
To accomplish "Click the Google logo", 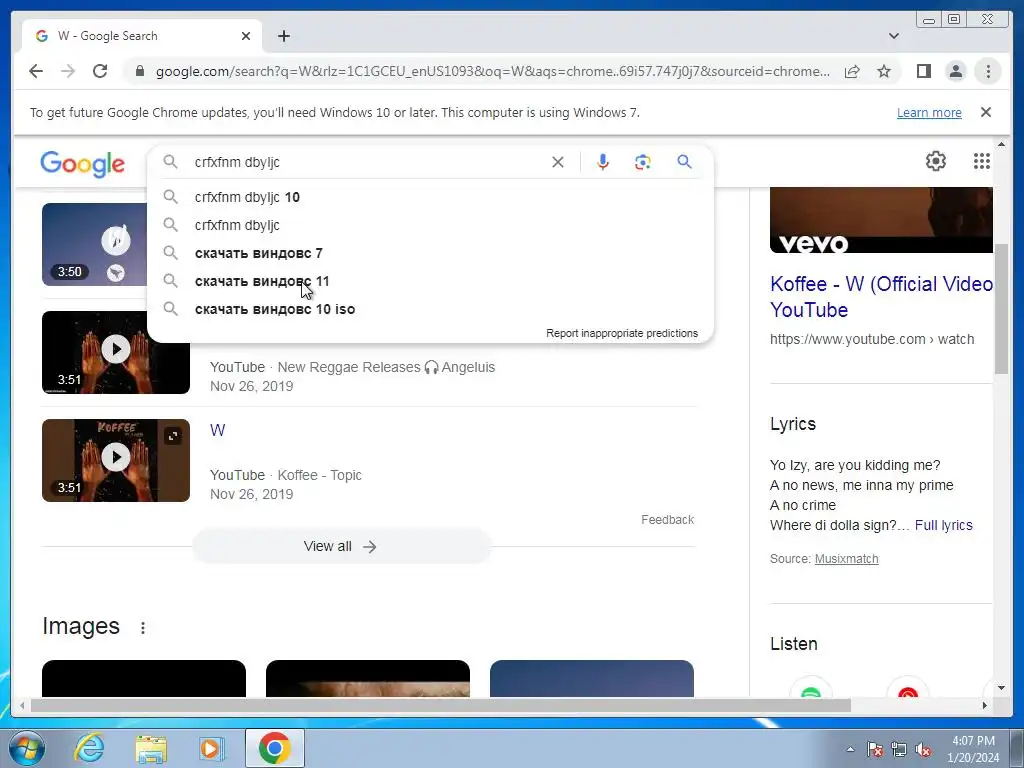I will (x=82, y=163).
